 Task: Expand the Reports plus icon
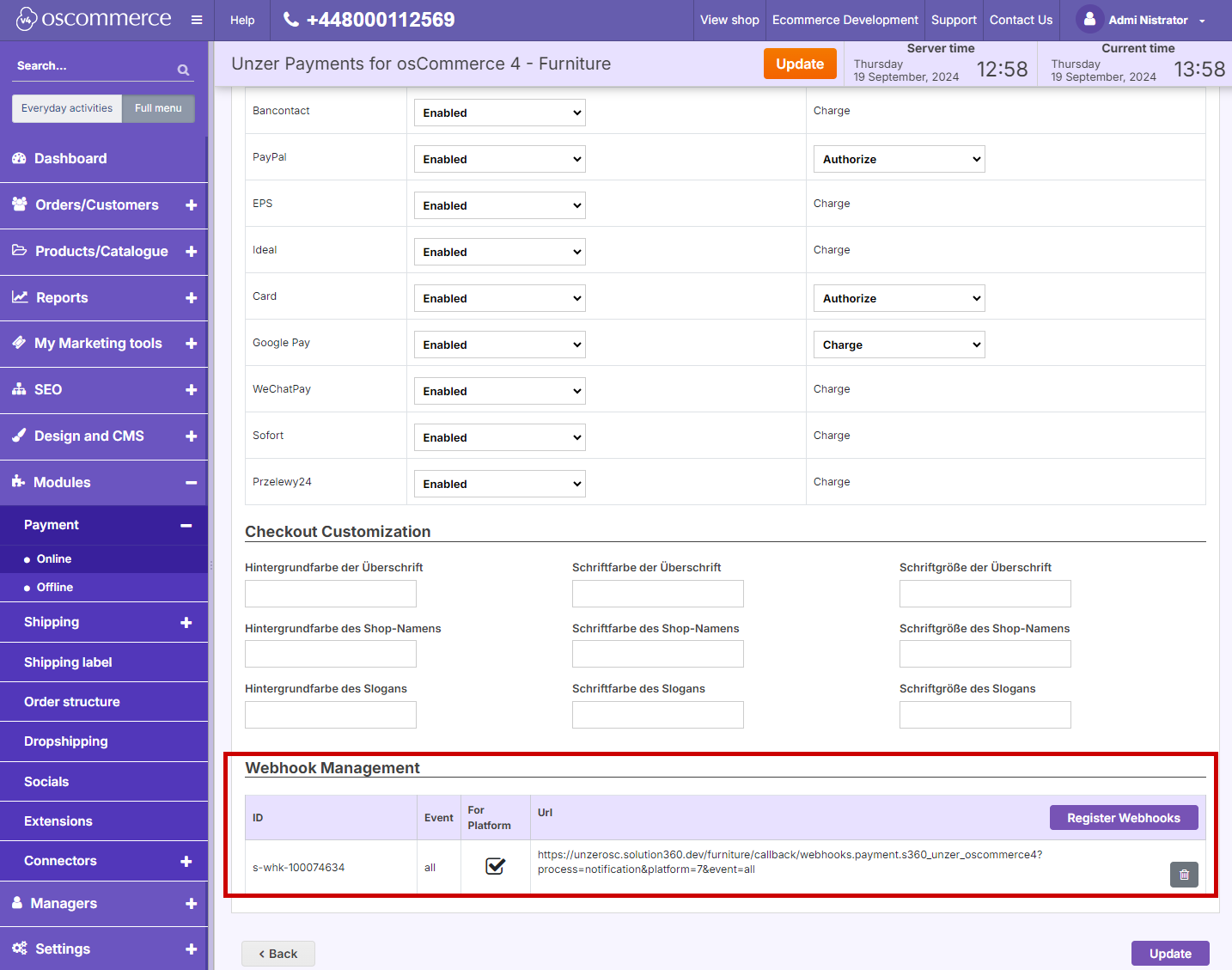point(192,298)
